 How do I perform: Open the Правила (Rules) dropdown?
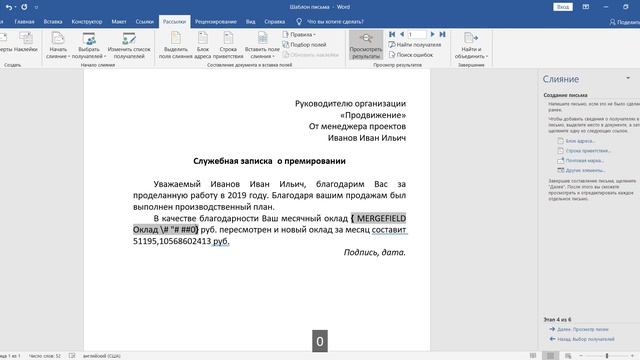[299, 35]
